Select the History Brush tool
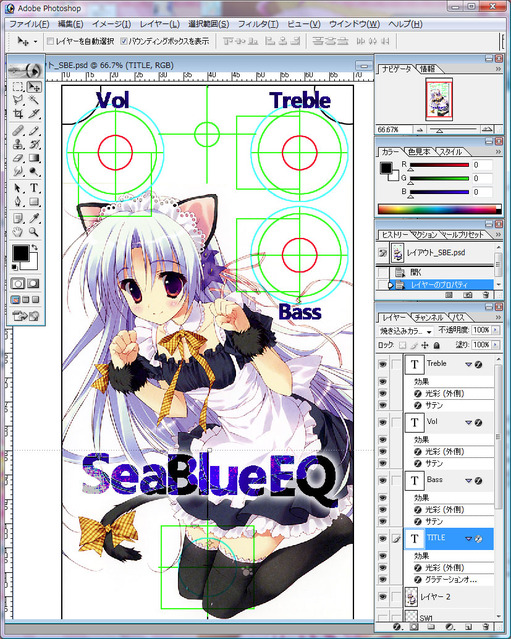 (34, 144)
